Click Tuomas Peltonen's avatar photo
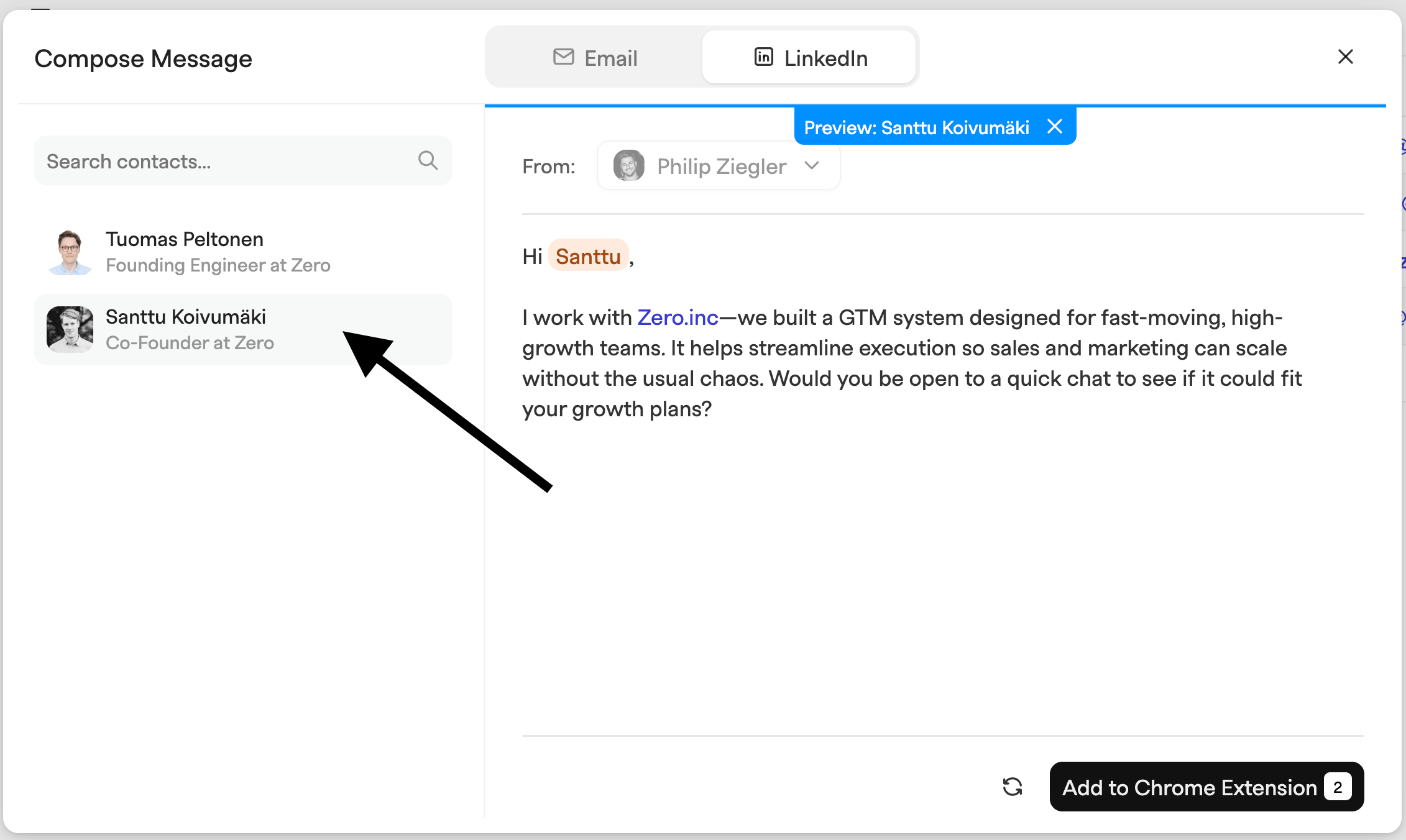Viewport: 1406px width, 840px height. [x=70, y=252]
